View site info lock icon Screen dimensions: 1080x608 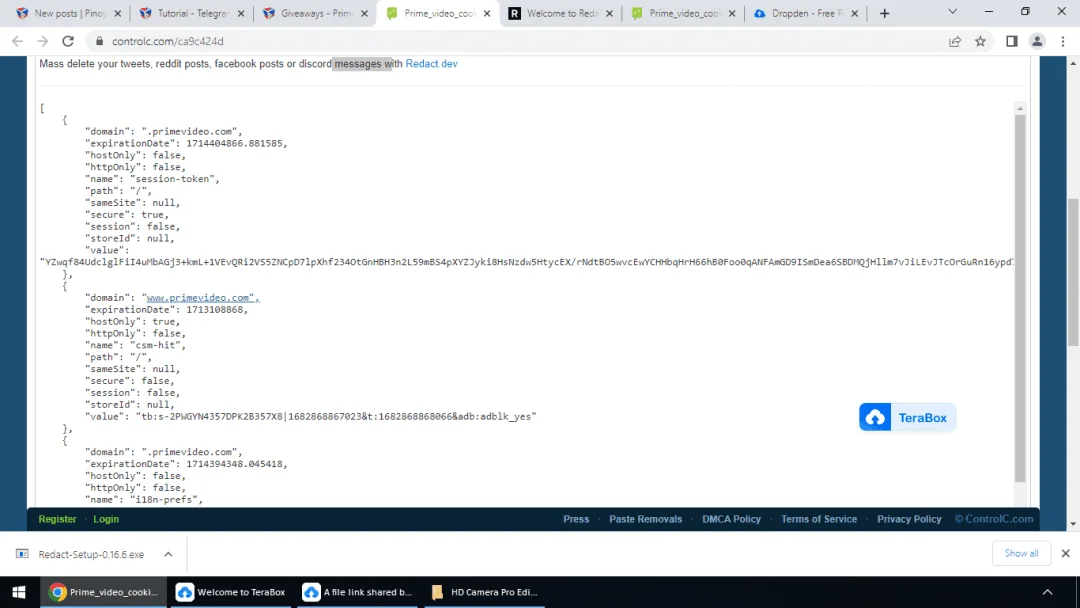click(99, 41)
